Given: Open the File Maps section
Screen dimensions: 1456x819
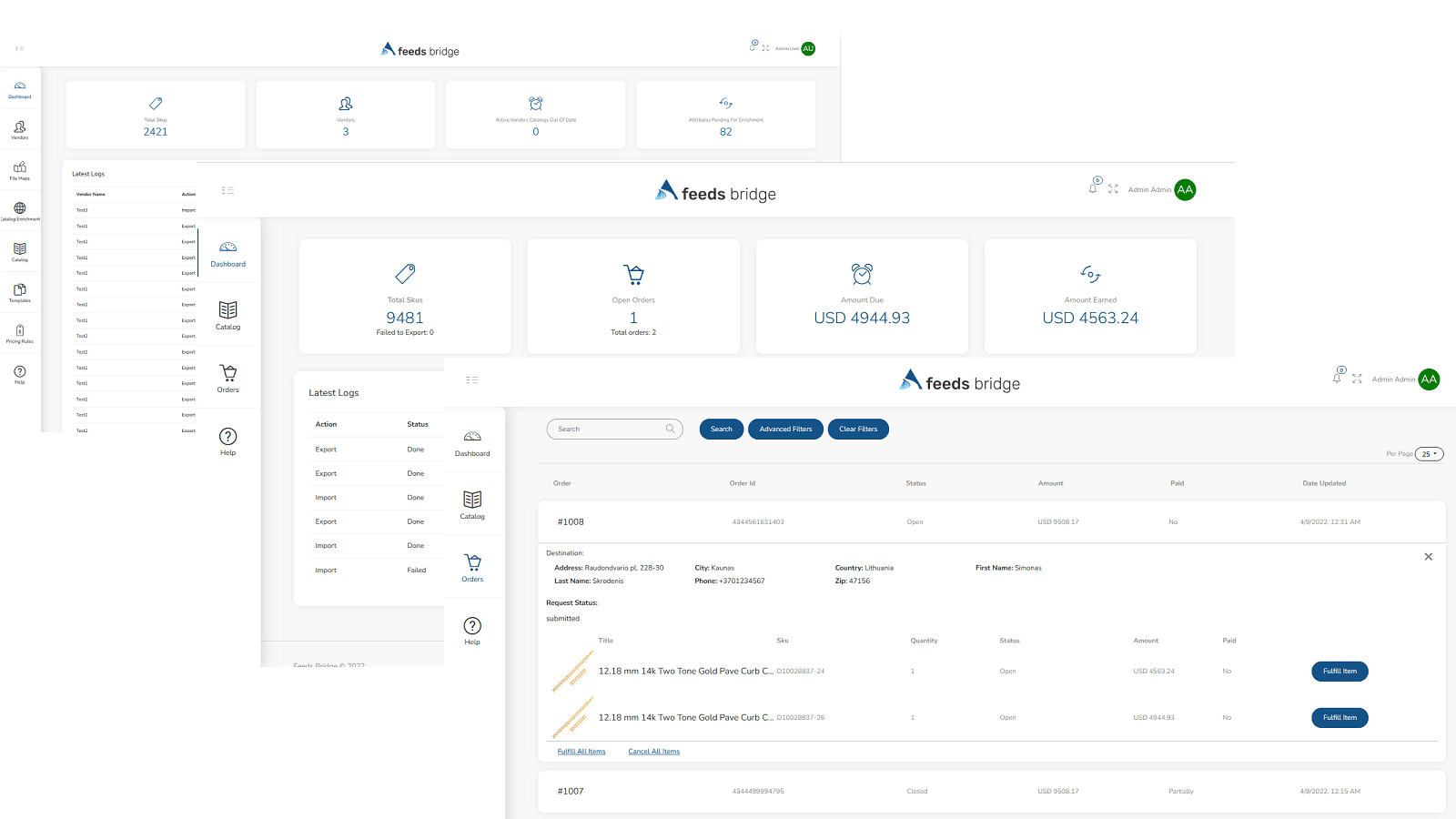Looking at the screenshot, I should point(19,169).
